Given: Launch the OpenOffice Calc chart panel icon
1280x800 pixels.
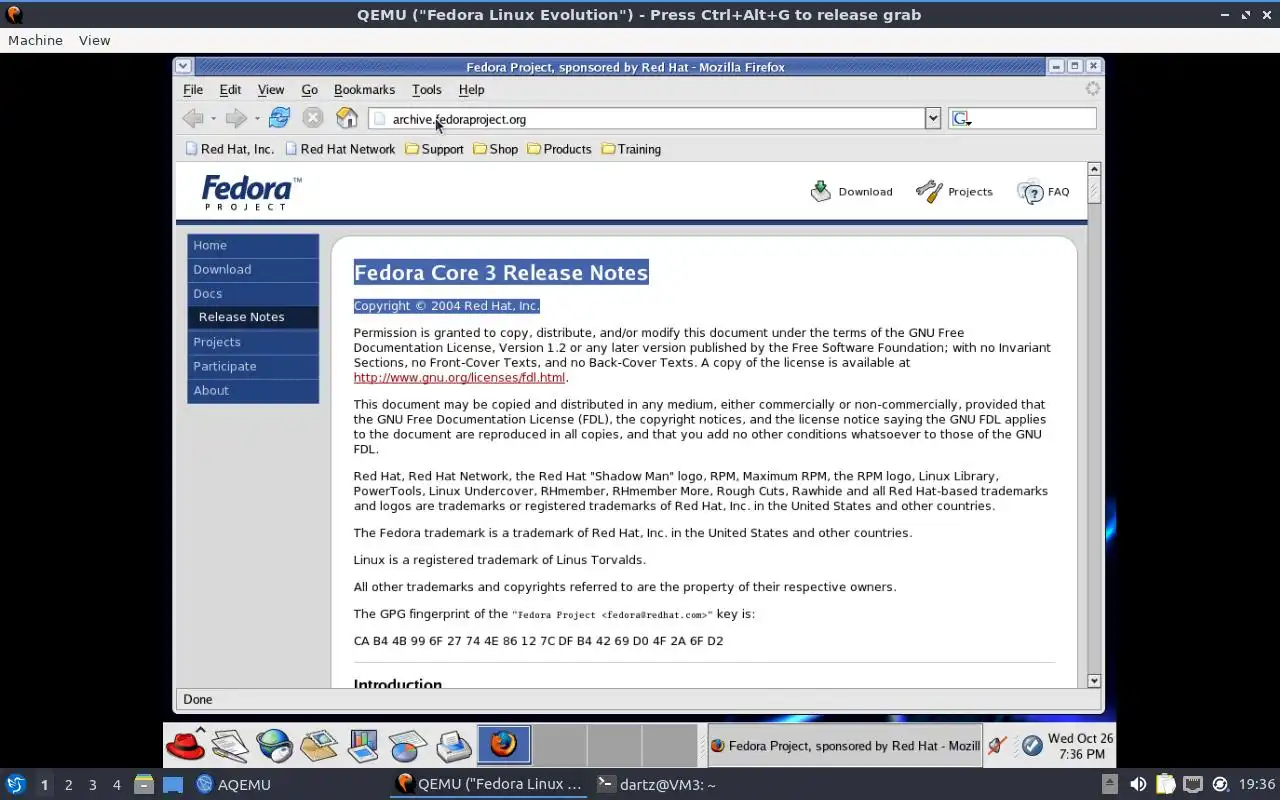Looking at the screenshot, I should tap(408, 746).
